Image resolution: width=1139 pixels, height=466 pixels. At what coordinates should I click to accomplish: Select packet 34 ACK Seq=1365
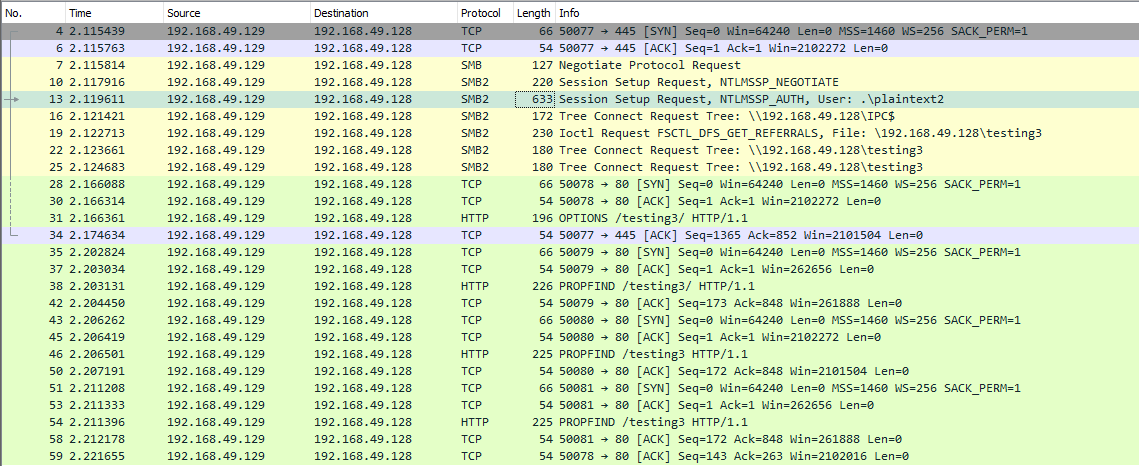coord(570,235)
